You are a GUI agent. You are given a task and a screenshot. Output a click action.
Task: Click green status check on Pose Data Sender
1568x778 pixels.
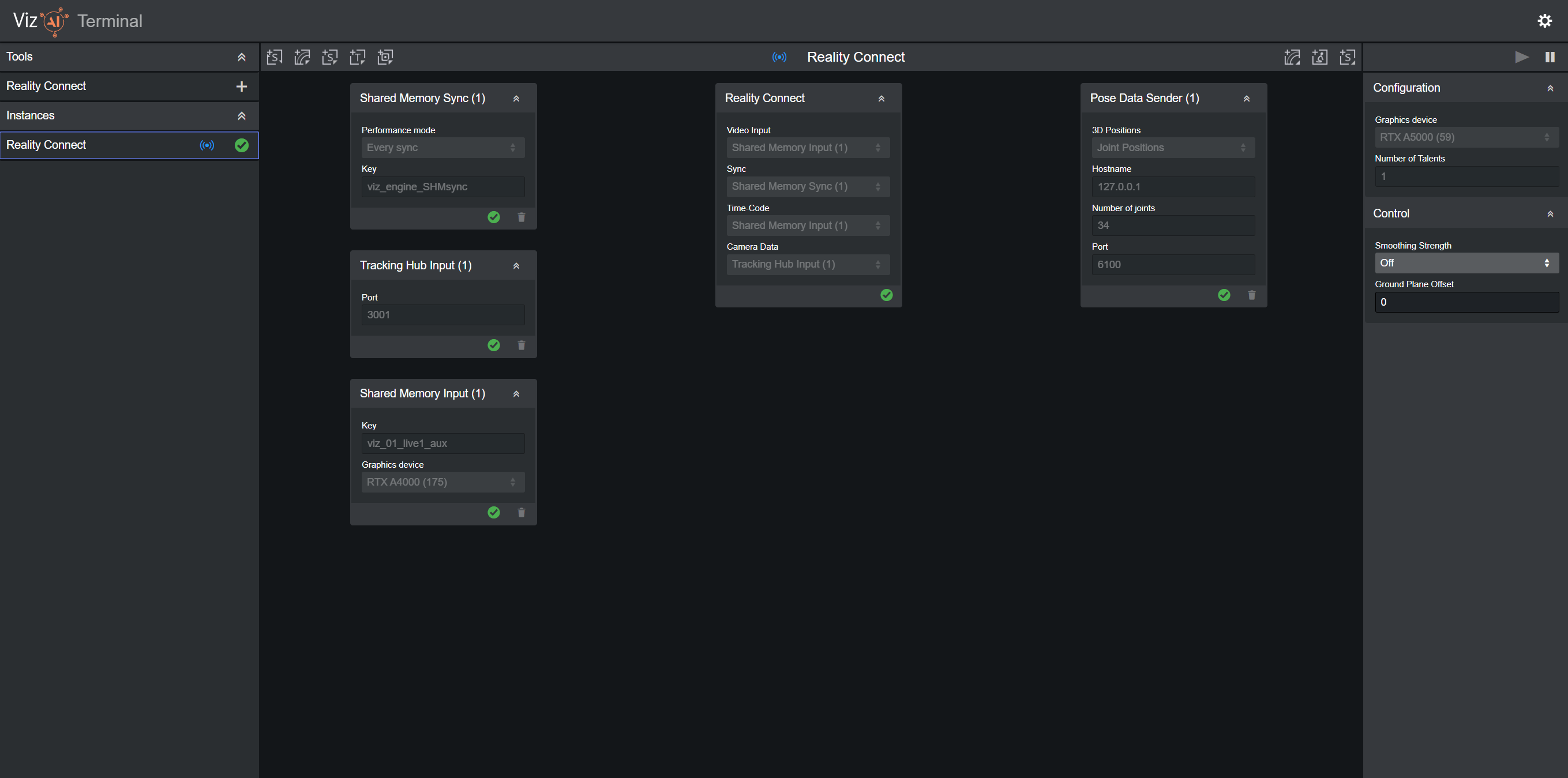click(x=1224, y=295)
